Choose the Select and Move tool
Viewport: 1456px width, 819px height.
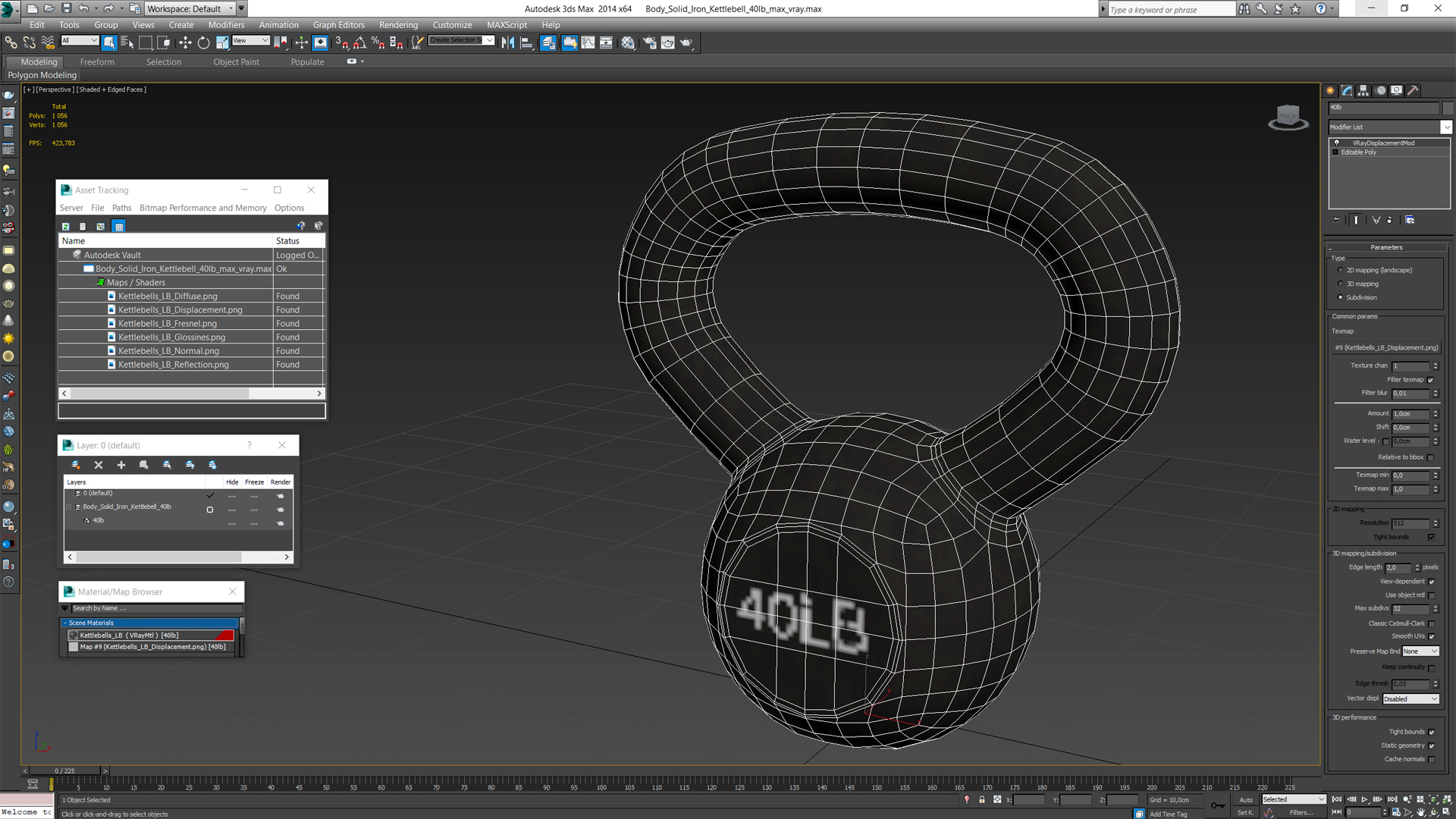[185, 42]
